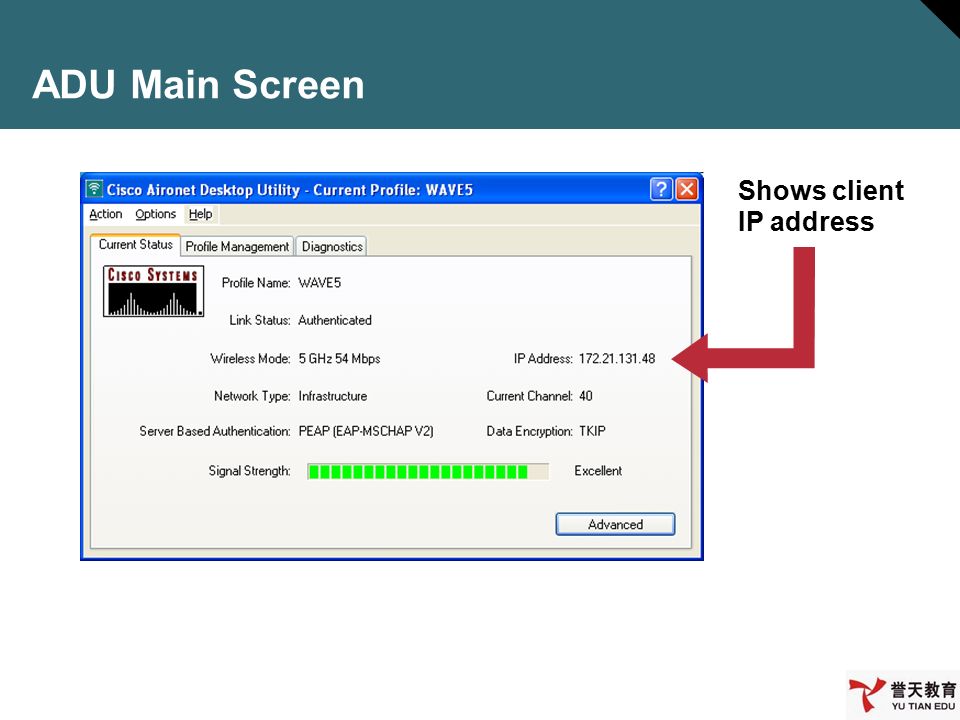Viewport: 960px width, 720px height.
Task: Click the network type value Infrastructure
Action: 332,396
